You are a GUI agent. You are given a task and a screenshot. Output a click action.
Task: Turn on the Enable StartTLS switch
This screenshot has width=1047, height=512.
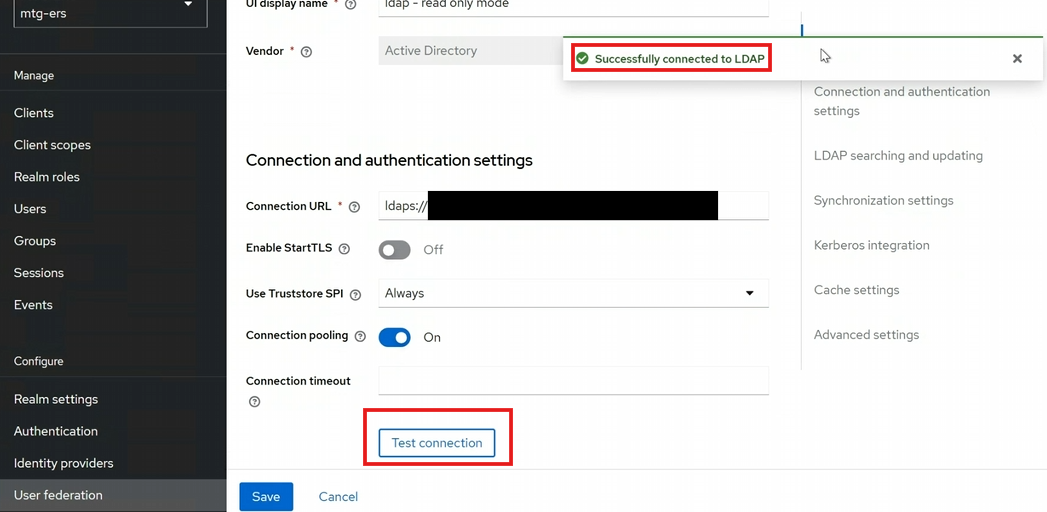(x=395, y=250)
